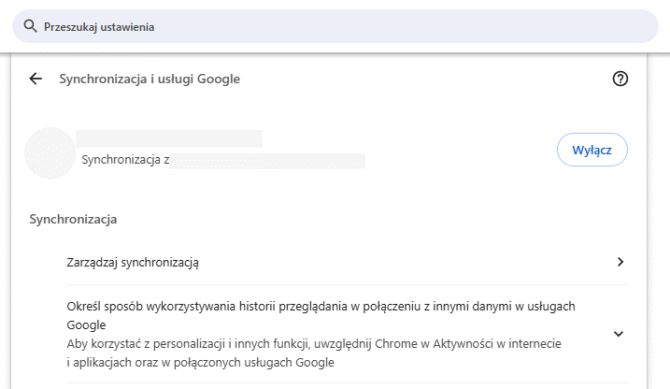Focus the Przeszukaj ustawienia search field
The width and height of the screenshot is (670, 389).
335,27
